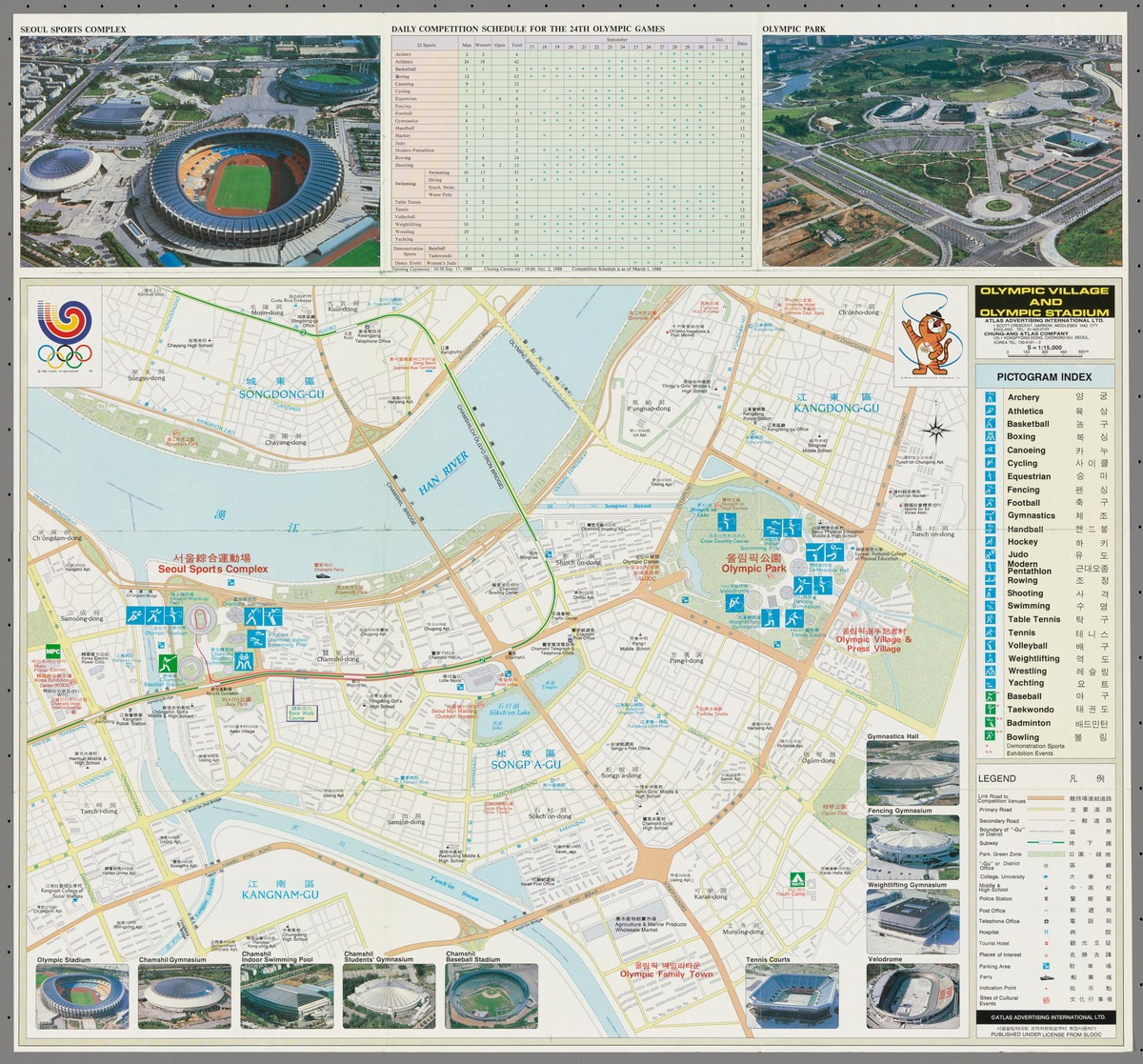Image resolution: width=1143 pixels, height=1064 pixels.
Task: Click the Judo pictogram in the index
Action: pyautogui.click(x=991, y=554)
